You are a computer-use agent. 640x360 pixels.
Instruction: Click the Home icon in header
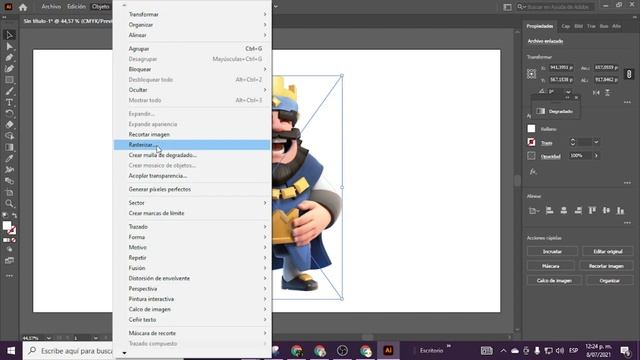point(23,7)
